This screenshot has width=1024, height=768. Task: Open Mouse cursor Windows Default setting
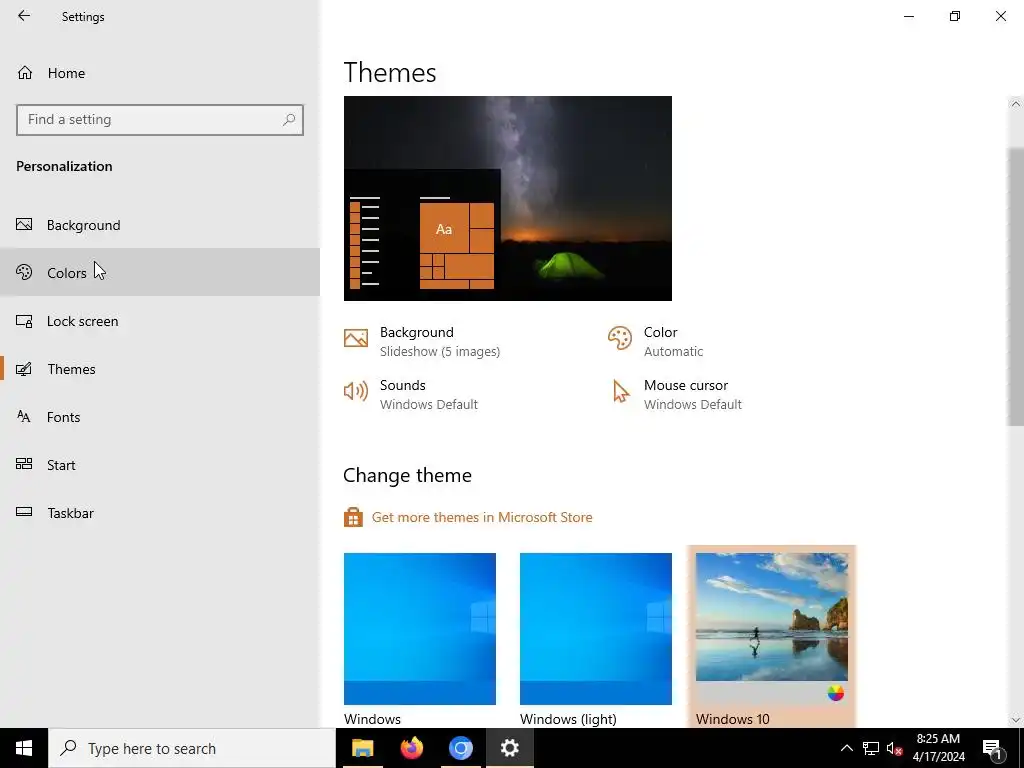[675, 394]
